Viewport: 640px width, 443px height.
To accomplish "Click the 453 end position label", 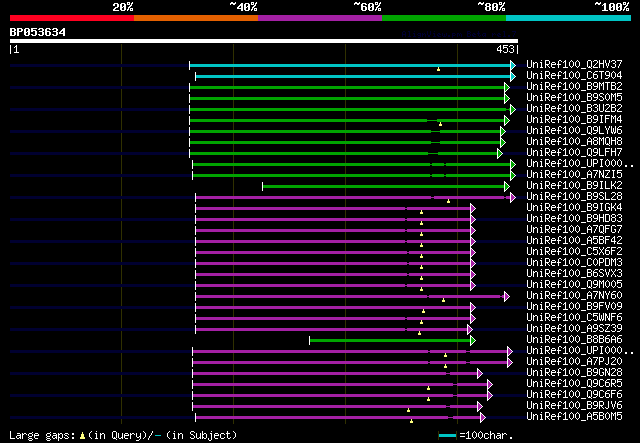I will 505,49.
